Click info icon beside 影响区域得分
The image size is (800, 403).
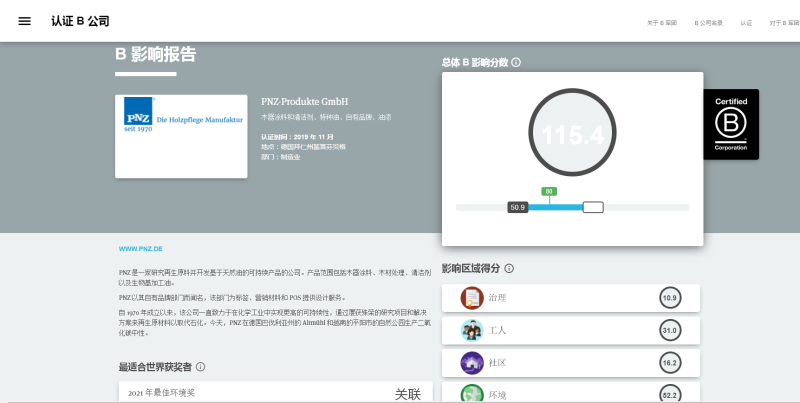[509, 268]
